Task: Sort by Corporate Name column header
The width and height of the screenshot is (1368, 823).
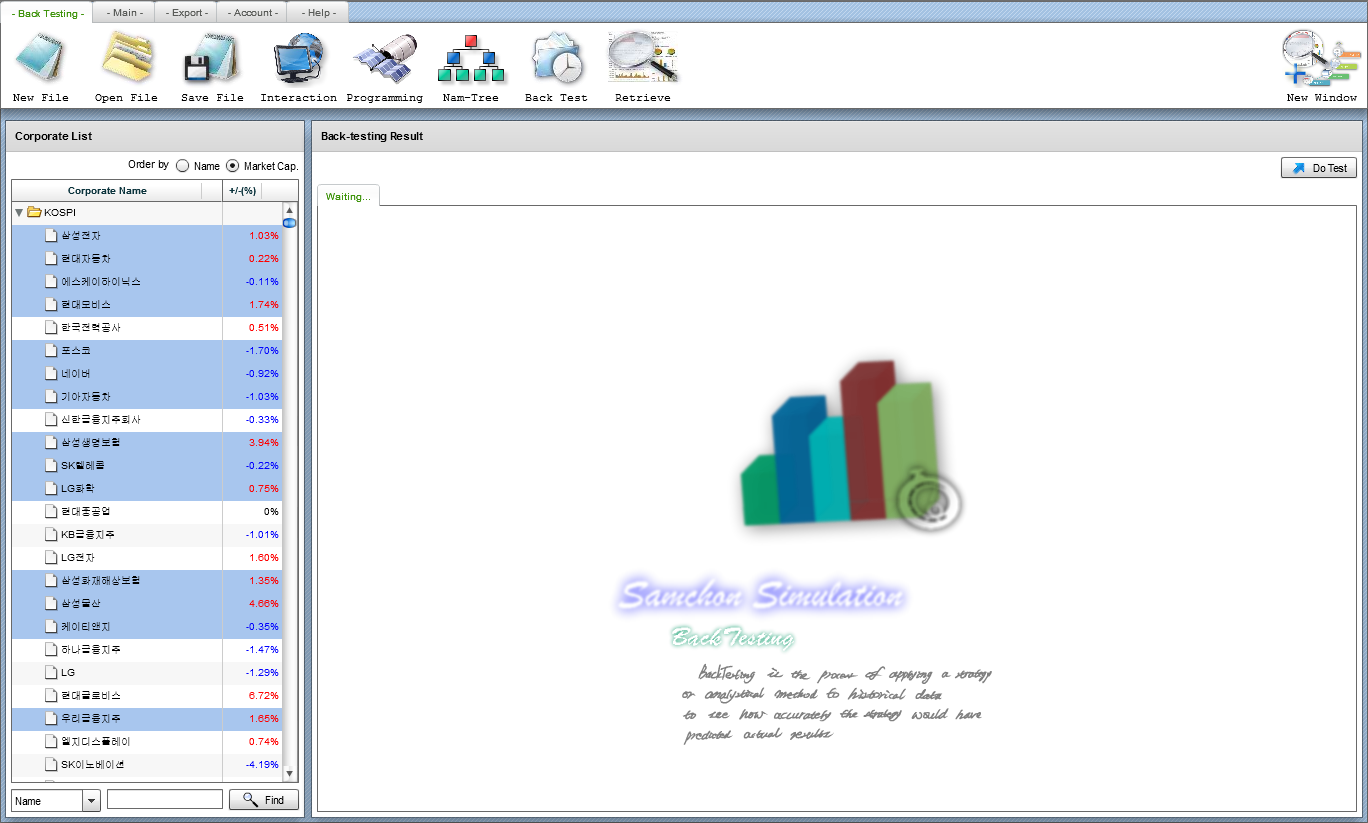Action: point(107,191)
